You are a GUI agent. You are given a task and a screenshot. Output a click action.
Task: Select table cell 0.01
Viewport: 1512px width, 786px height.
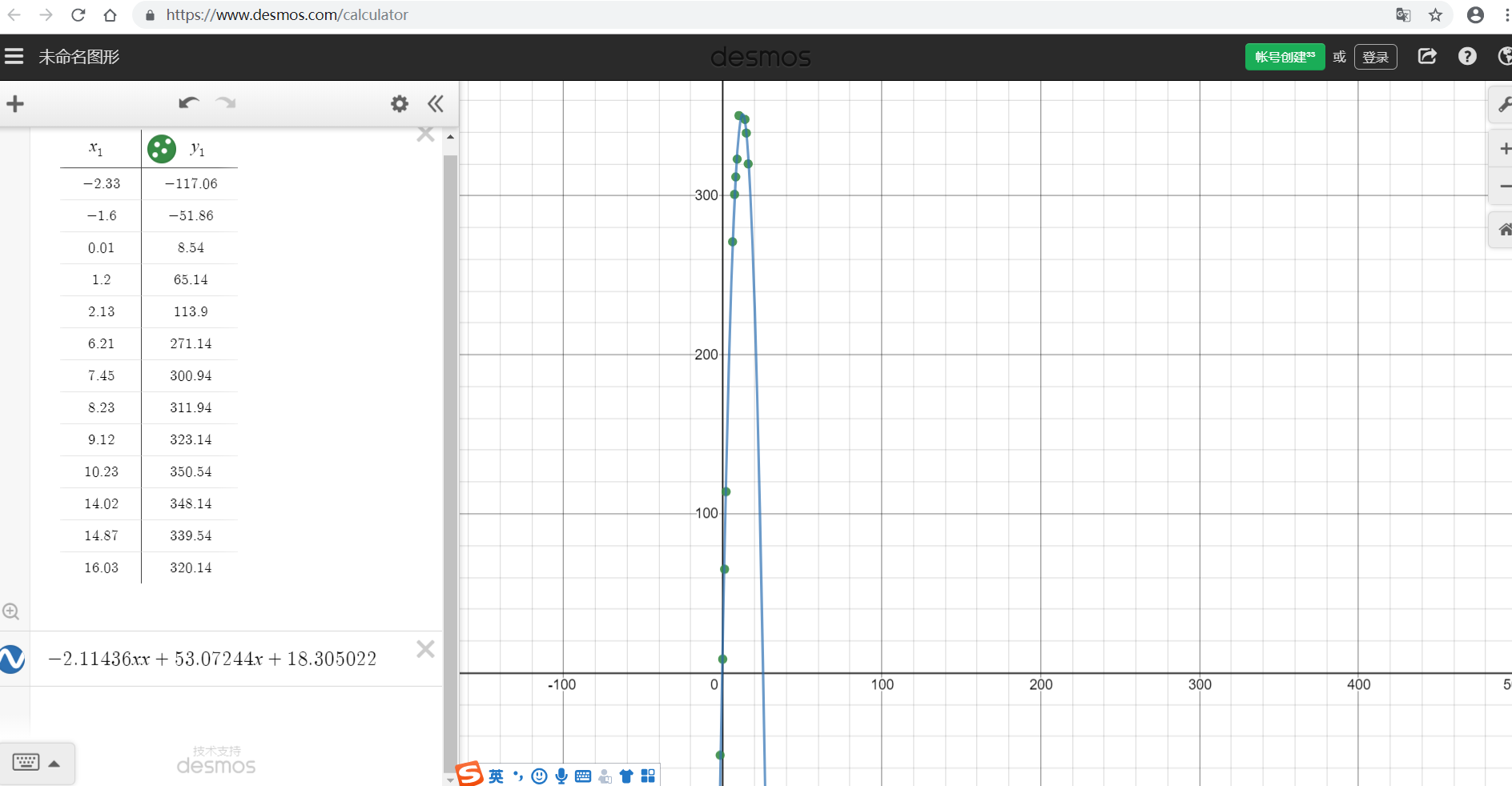101,247
